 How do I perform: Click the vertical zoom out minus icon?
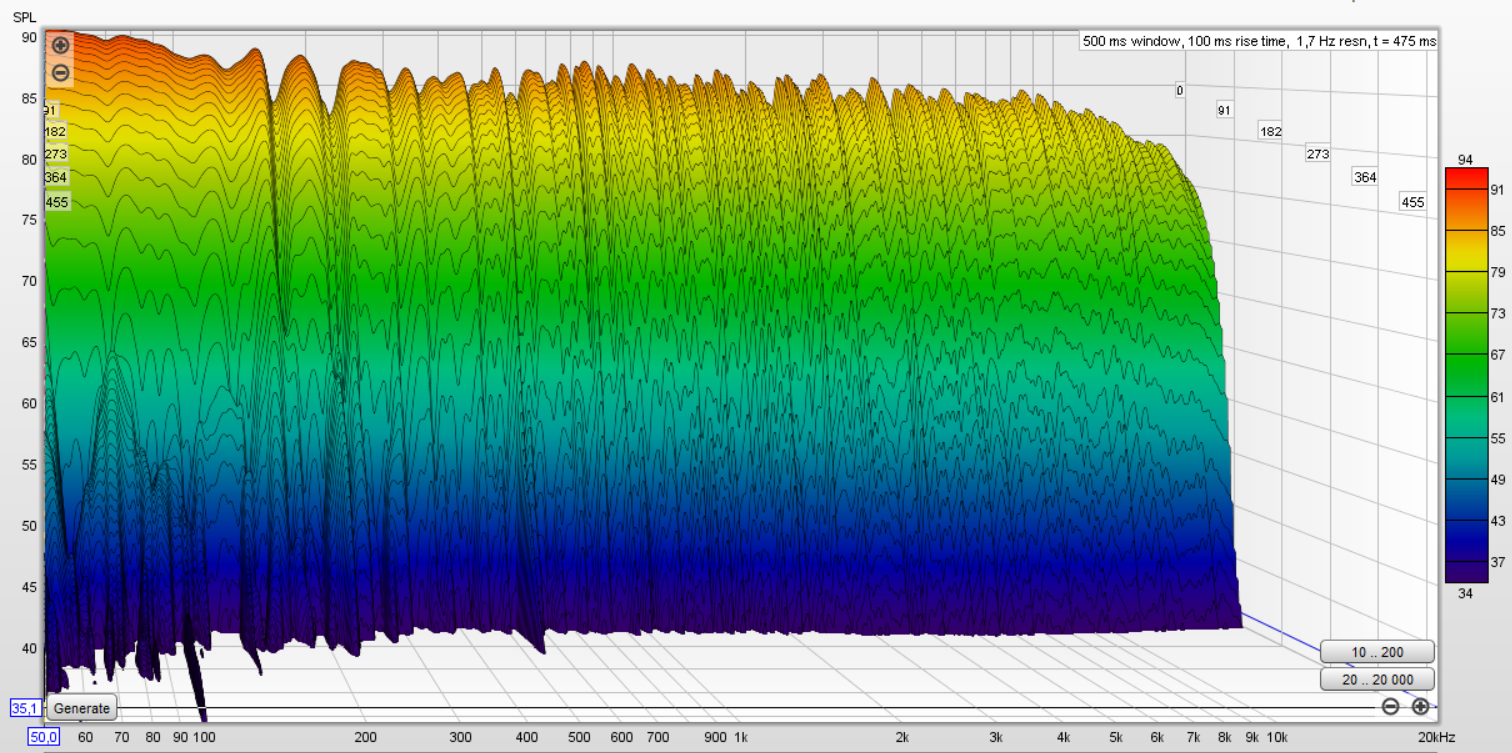[x=60, y=73]
